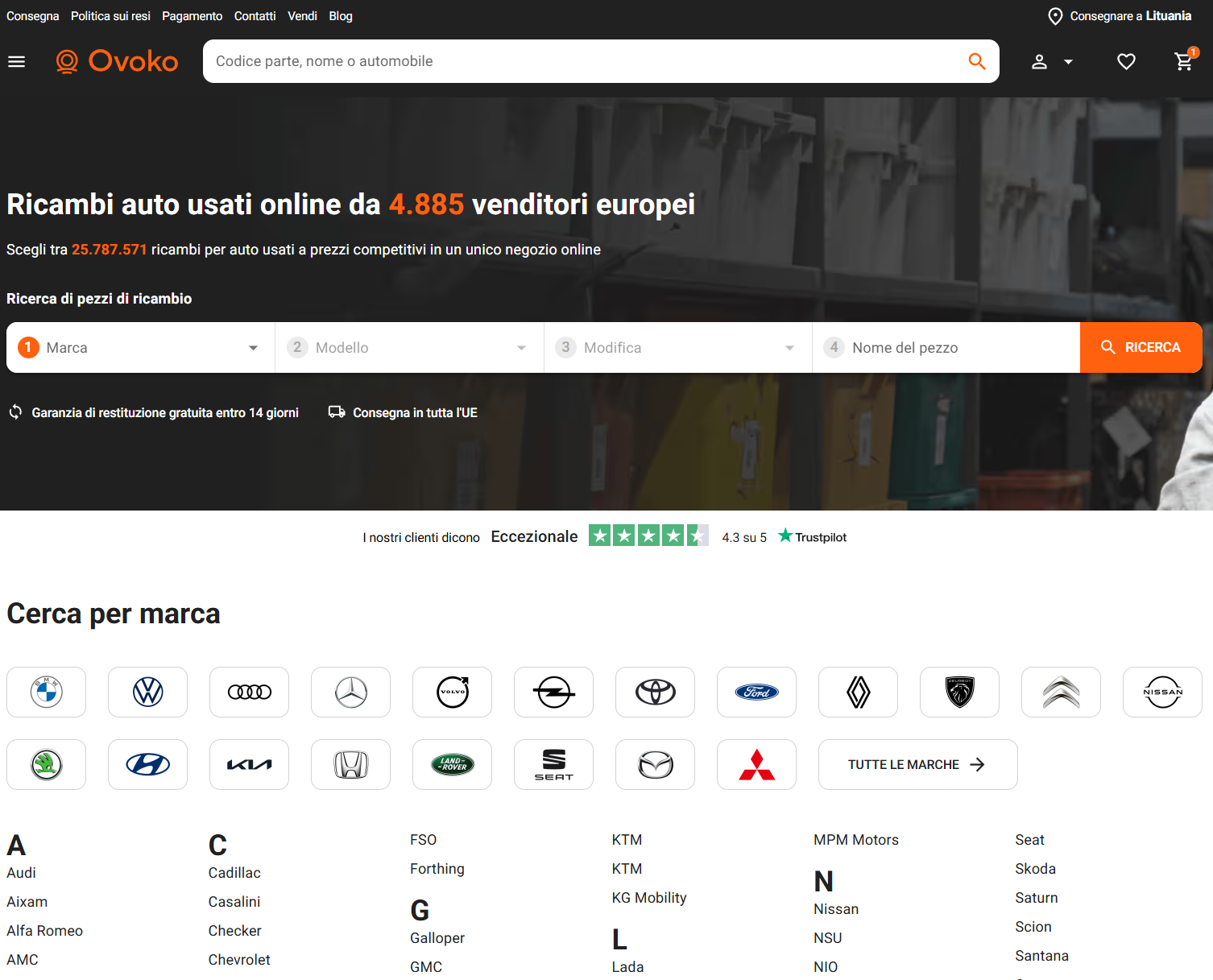
Task: Select the Hyundai brand logo
Action: tap(148, 764)
